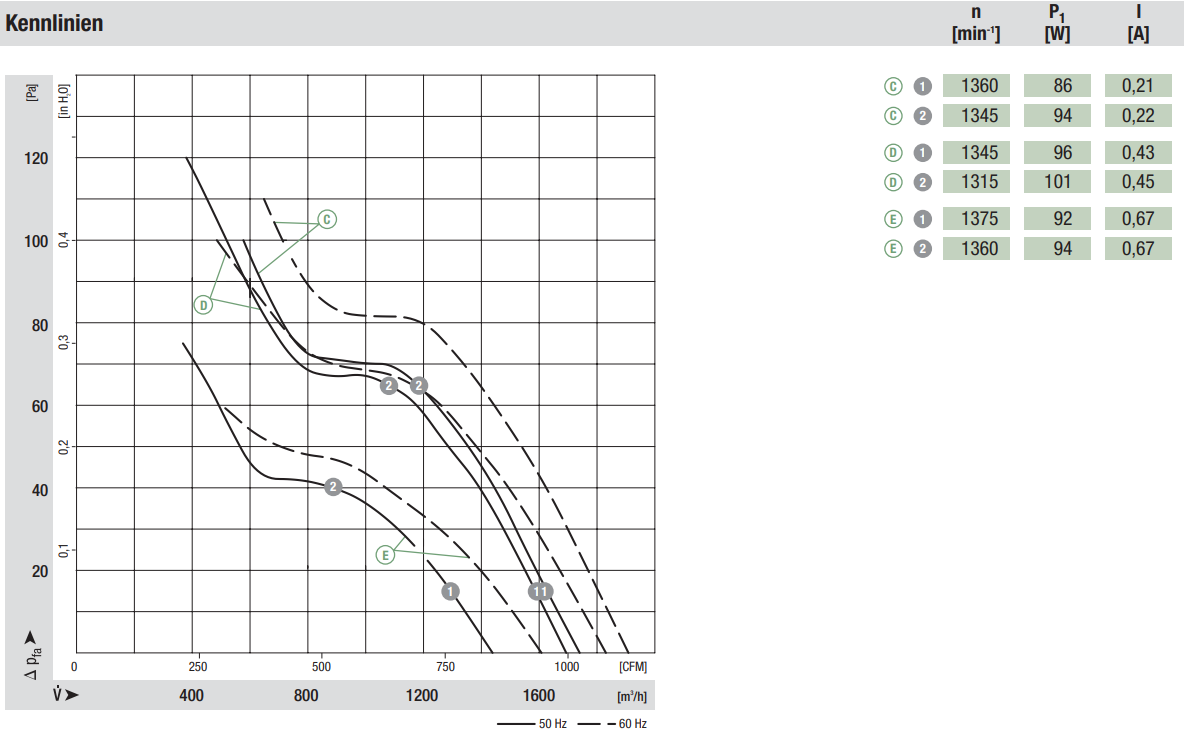Click the P1 [W] column header
1184x740 pixels.
coord(1057,23)
